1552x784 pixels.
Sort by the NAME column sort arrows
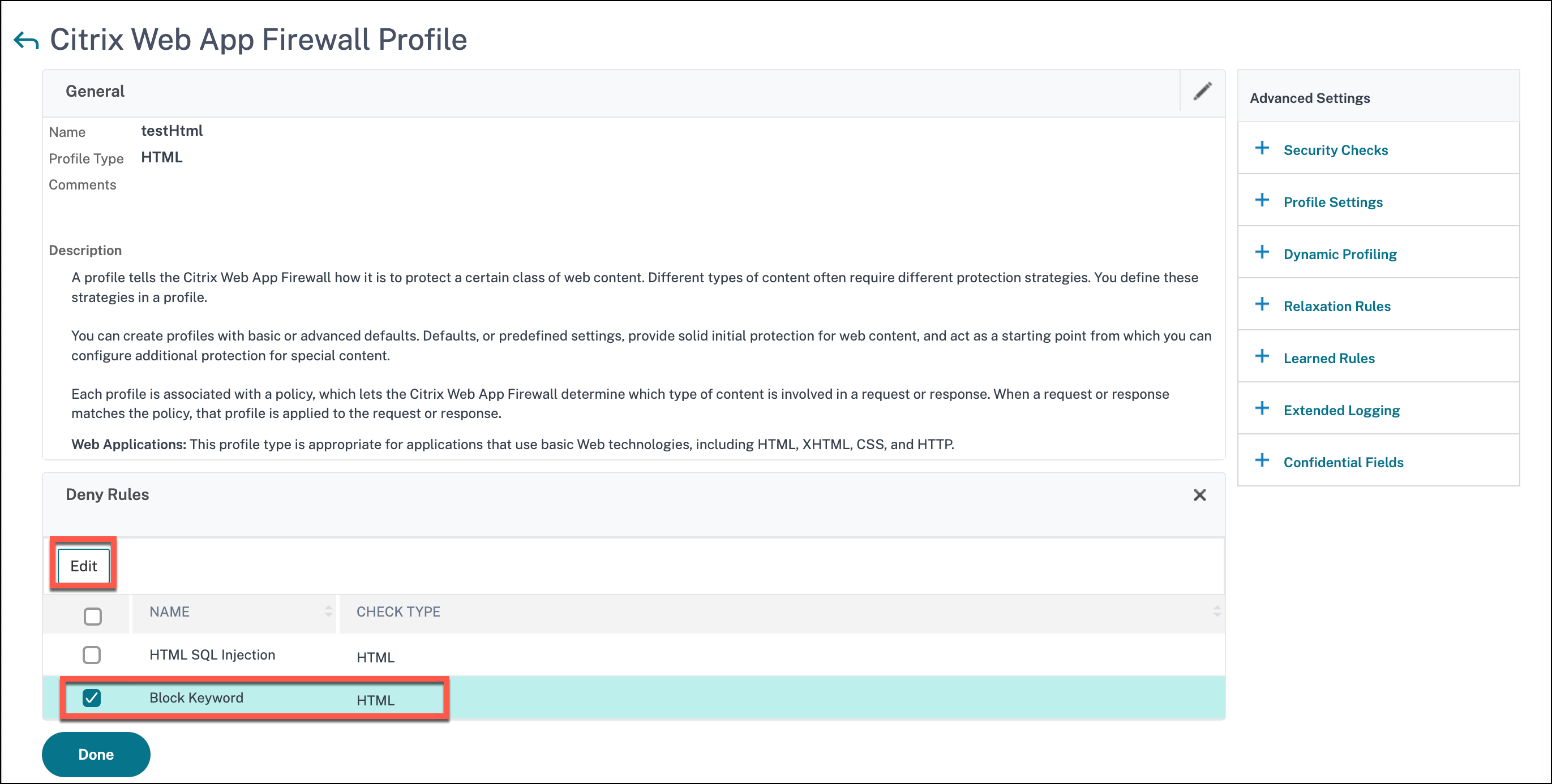328,611
